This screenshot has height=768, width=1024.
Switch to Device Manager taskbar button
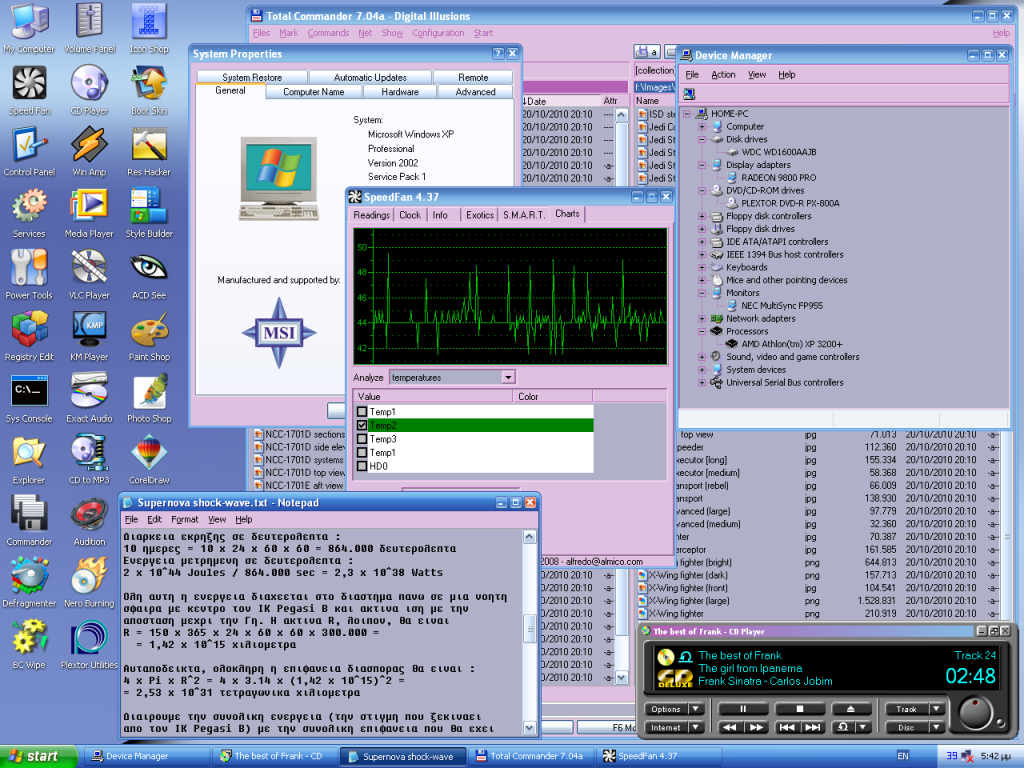147,756
